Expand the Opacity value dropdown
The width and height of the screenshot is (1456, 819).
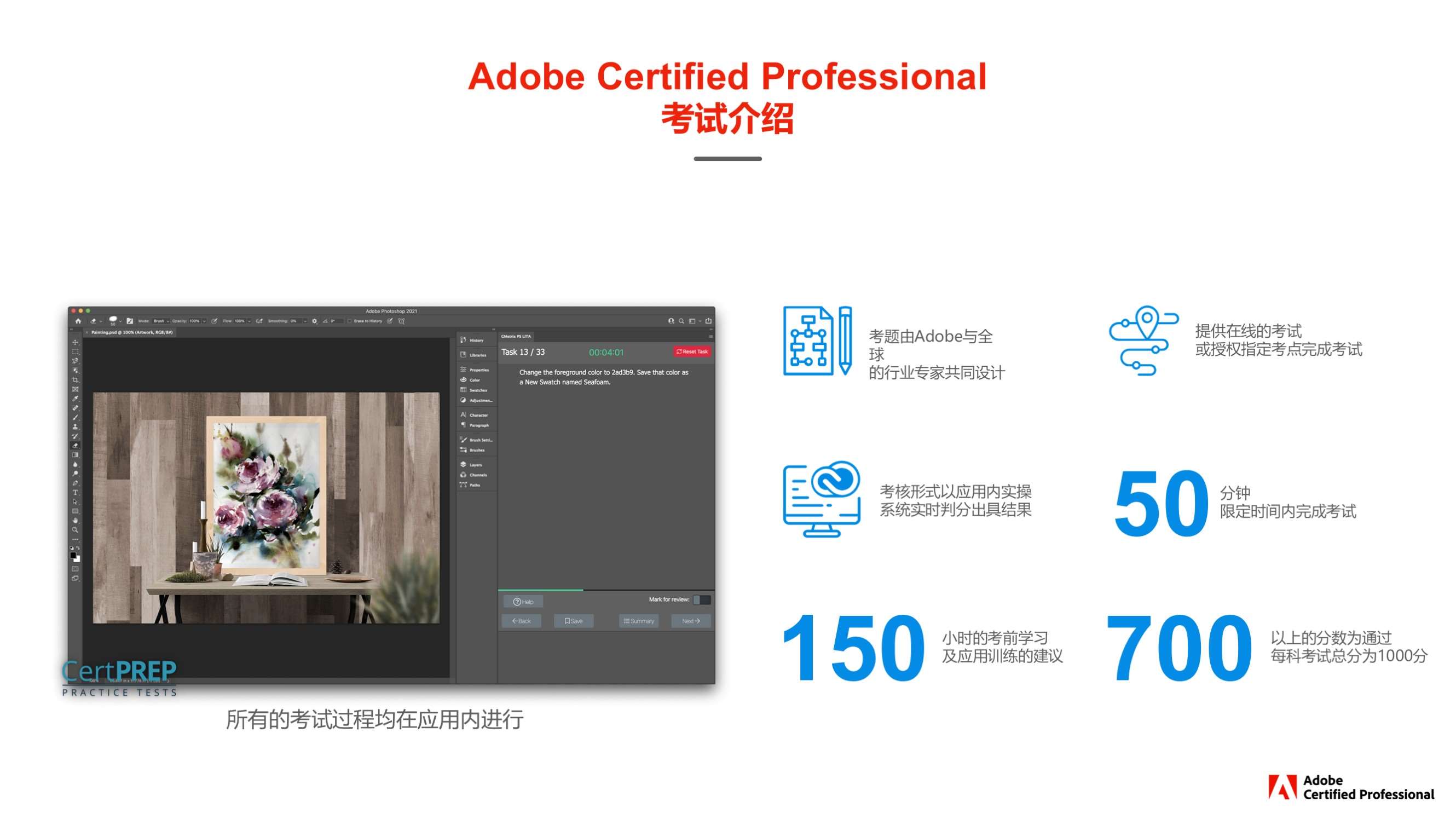coord(204,321)
